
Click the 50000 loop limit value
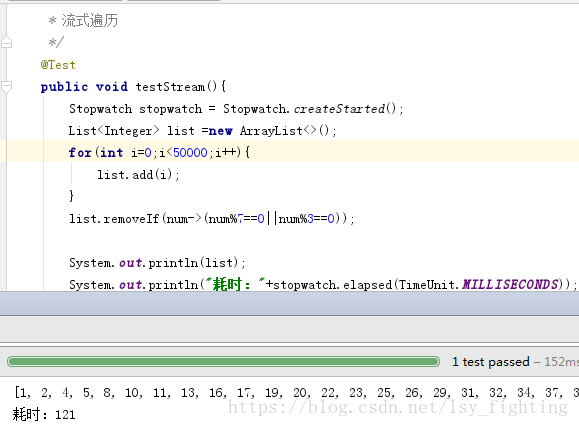coord(190,153)
